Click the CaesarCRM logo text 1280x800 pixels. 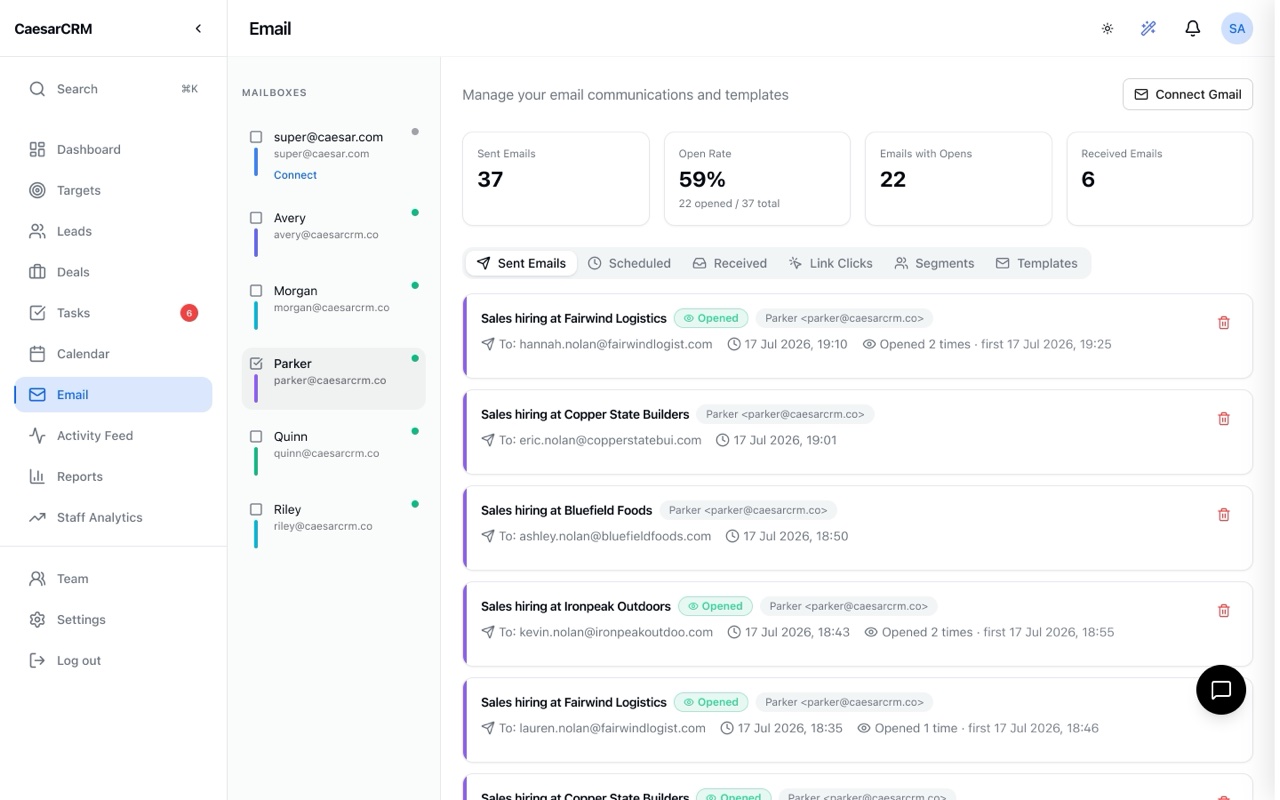pos(53,29)
